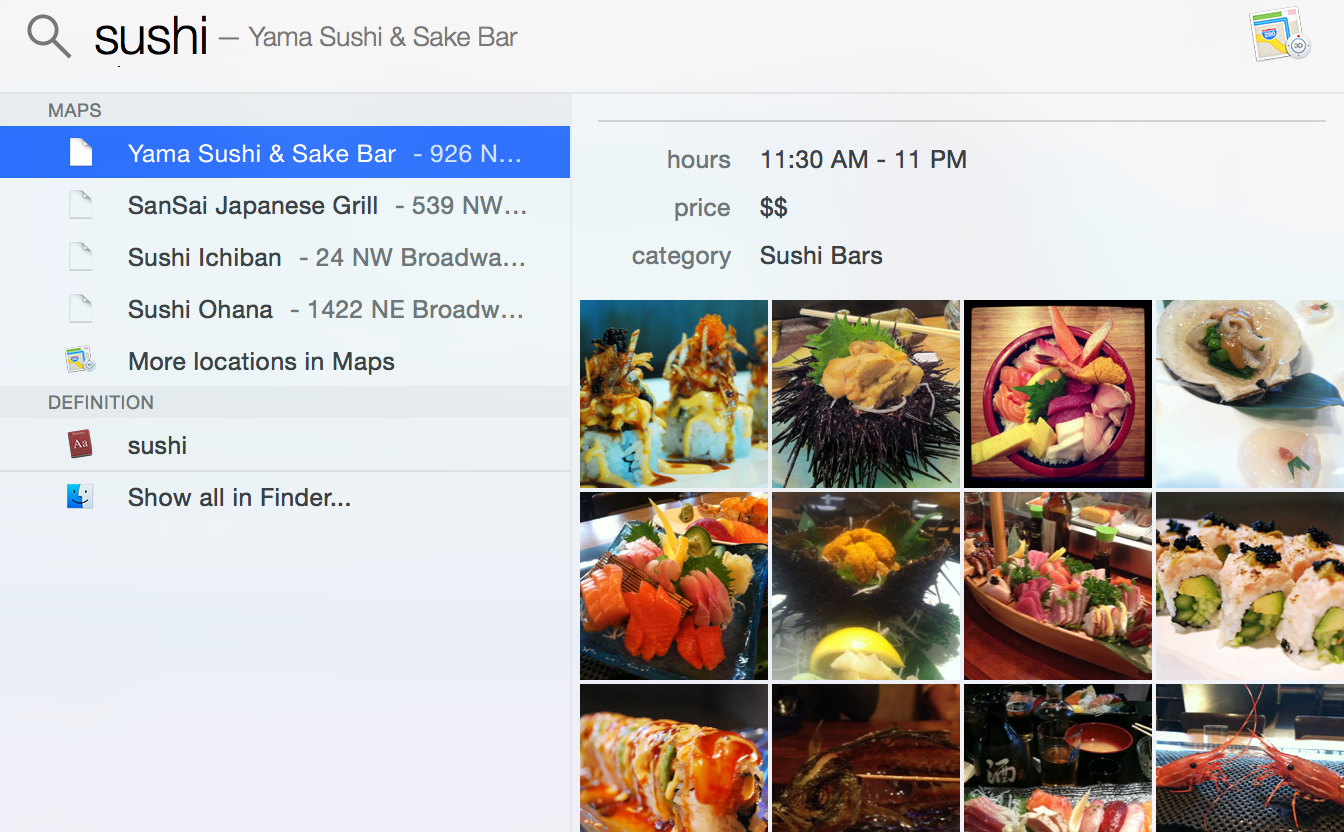Select Yama Sushi & Sake Bar result
Image resolution: width=1344 pixels, height=832 pixels.
click(x=285, y=152)
